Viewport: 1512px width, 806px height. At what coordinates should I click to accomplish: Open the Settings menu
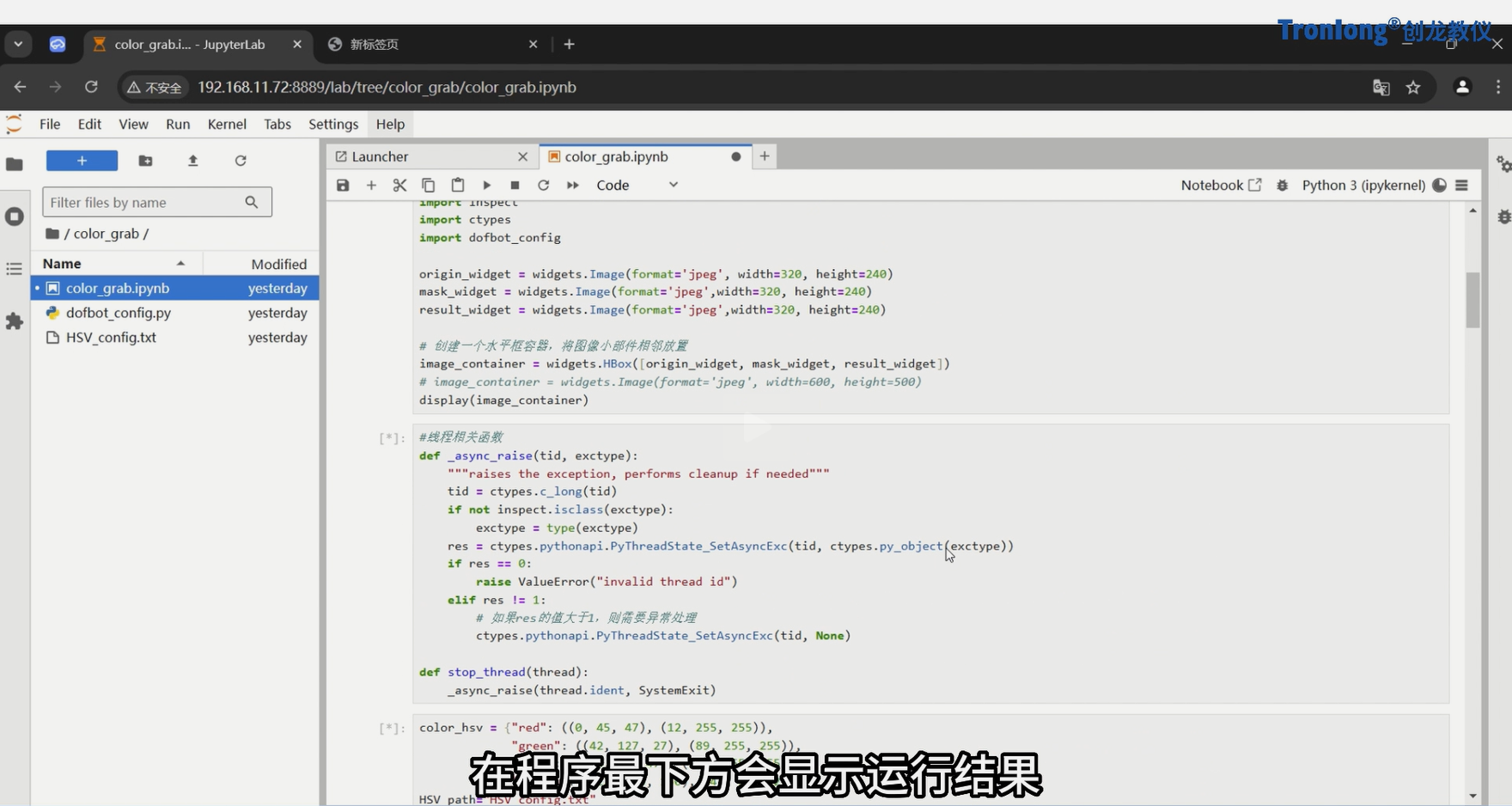(x=333, y=124)
